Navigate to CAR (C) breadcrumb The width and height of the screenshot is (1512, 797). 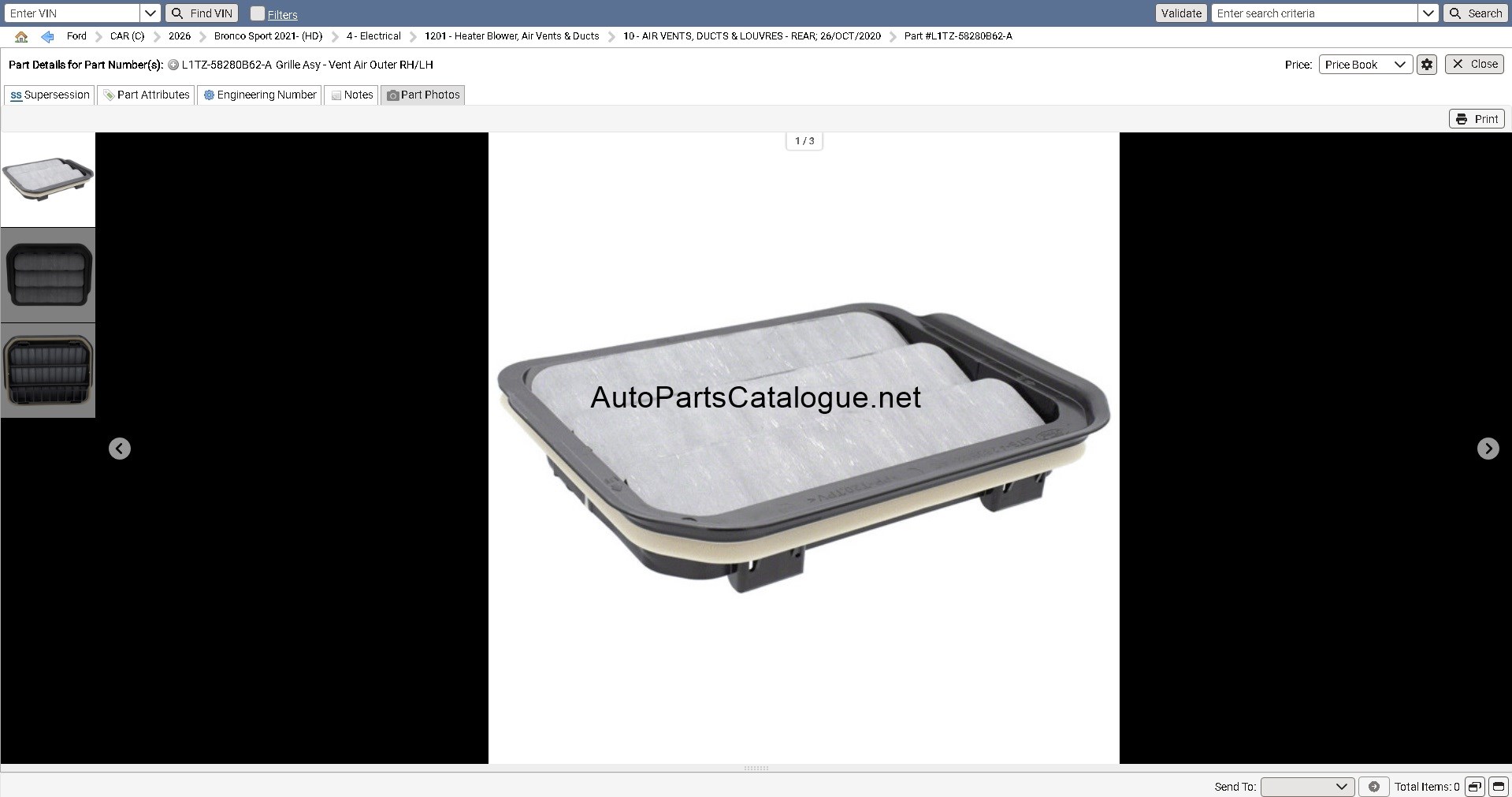(x=128, y=36)
